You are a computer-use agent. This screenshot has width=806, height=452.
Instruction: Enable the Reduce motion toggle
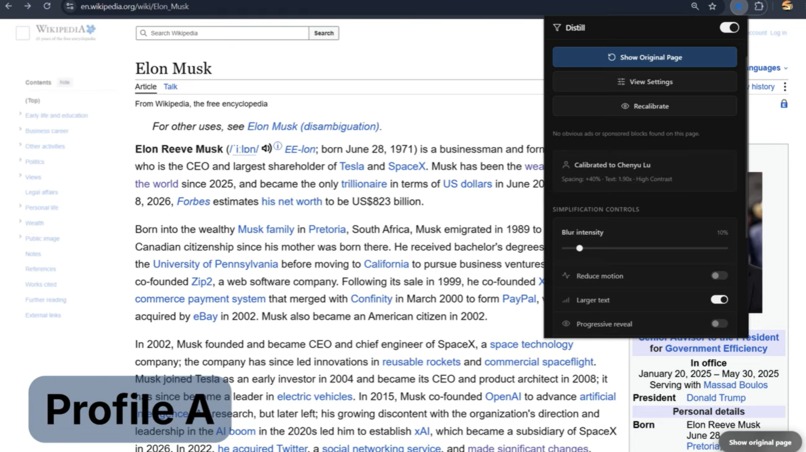(719, 276)
